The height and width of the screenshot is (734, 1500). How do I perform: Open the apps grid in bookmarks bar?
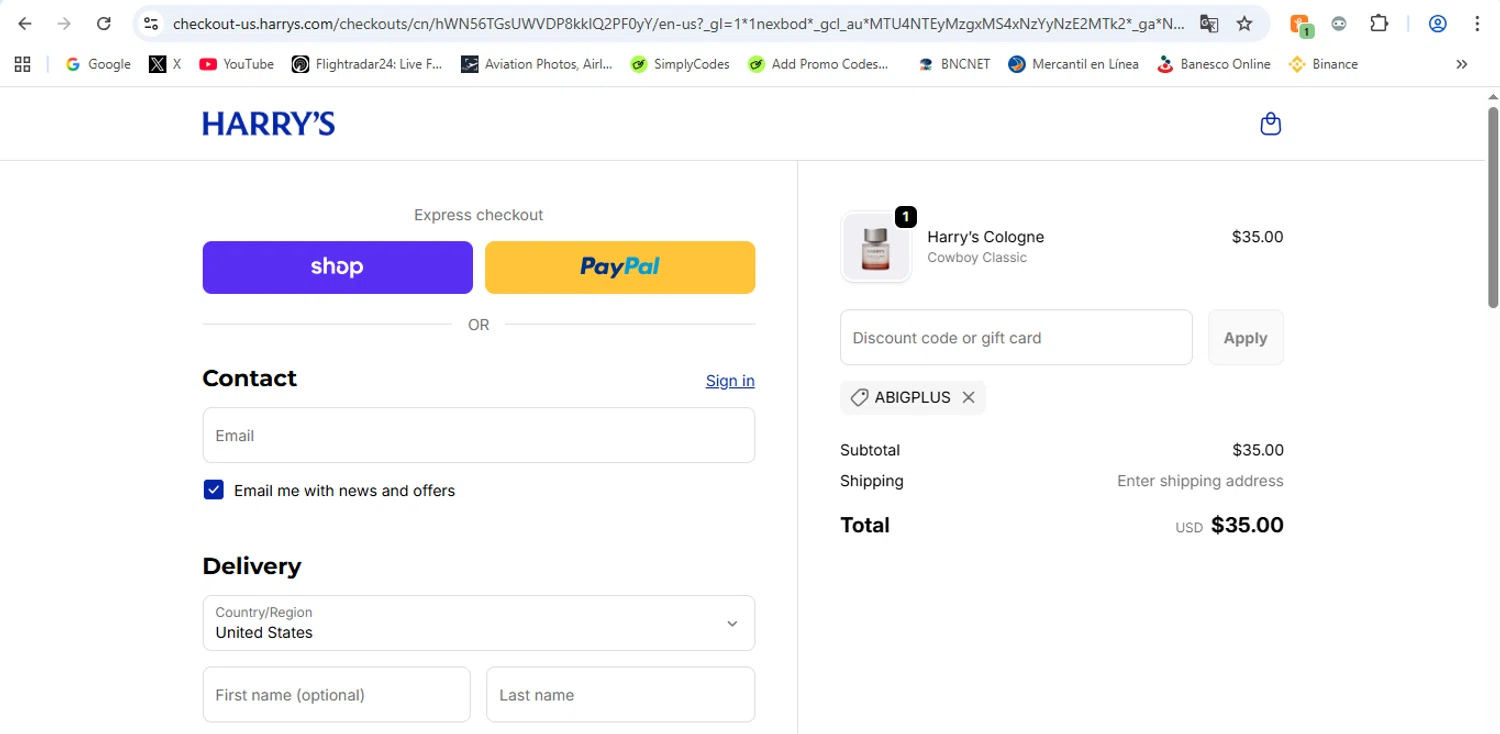tap(22, 64)
